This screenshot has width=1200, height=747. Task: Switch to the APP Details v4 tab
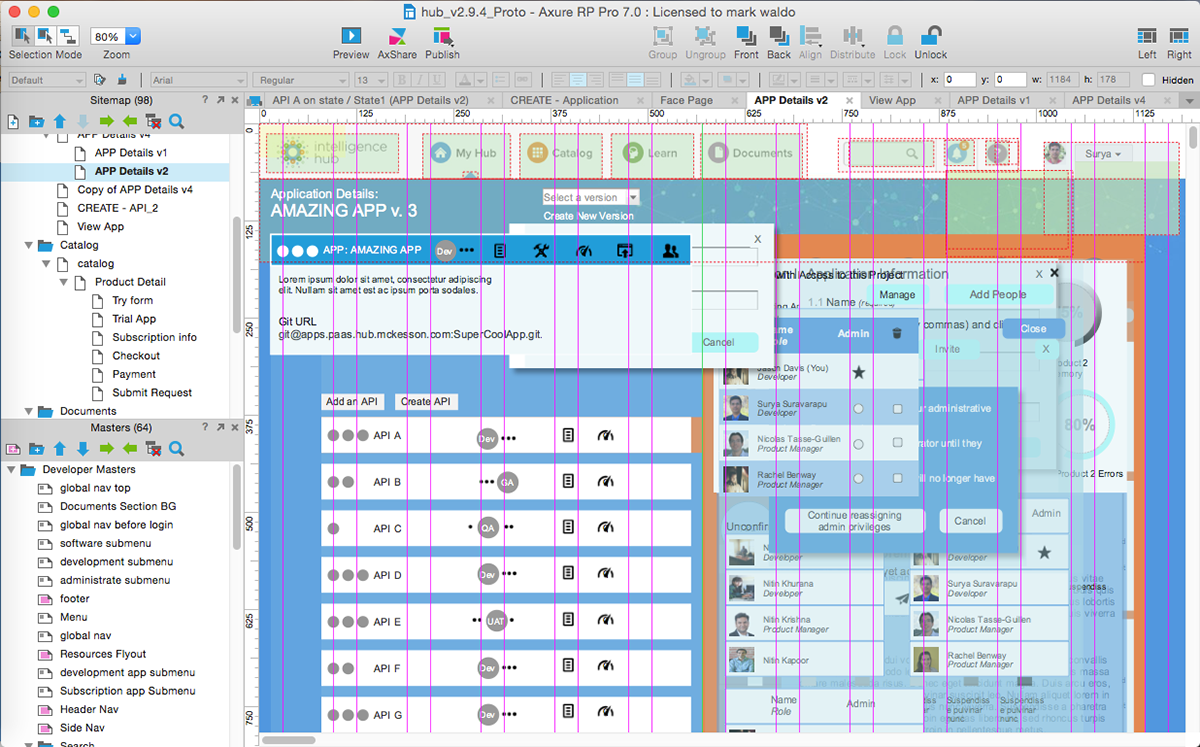click(1108, 100)
